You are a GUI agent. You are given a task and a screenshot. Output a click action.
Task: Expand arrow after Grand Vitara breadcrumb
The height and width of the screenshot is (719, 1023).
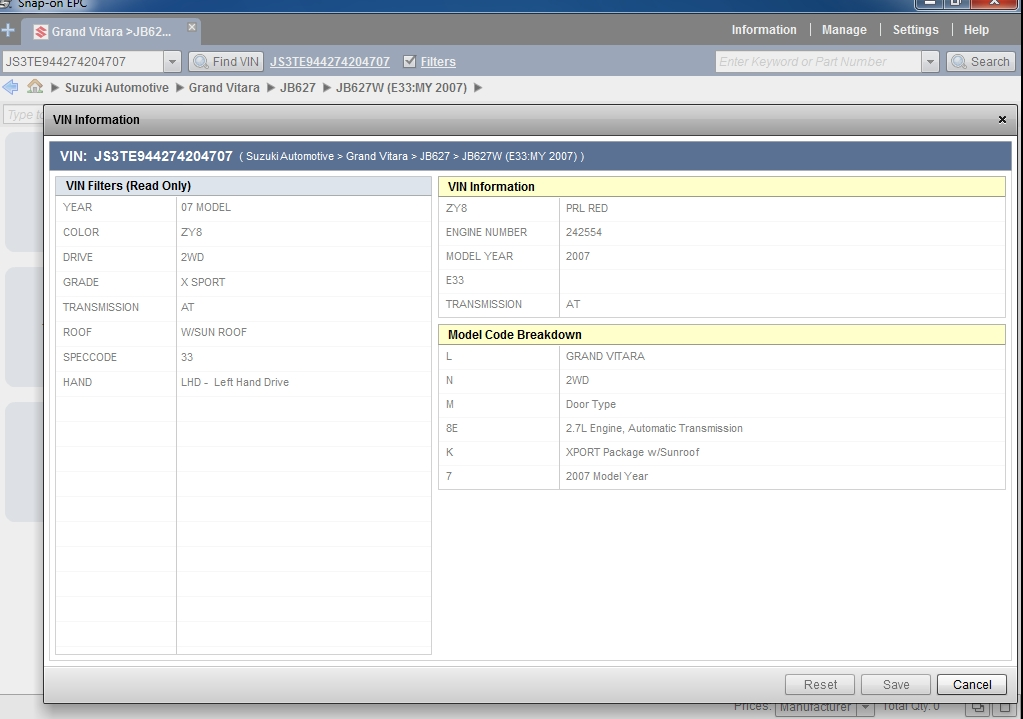271,87
